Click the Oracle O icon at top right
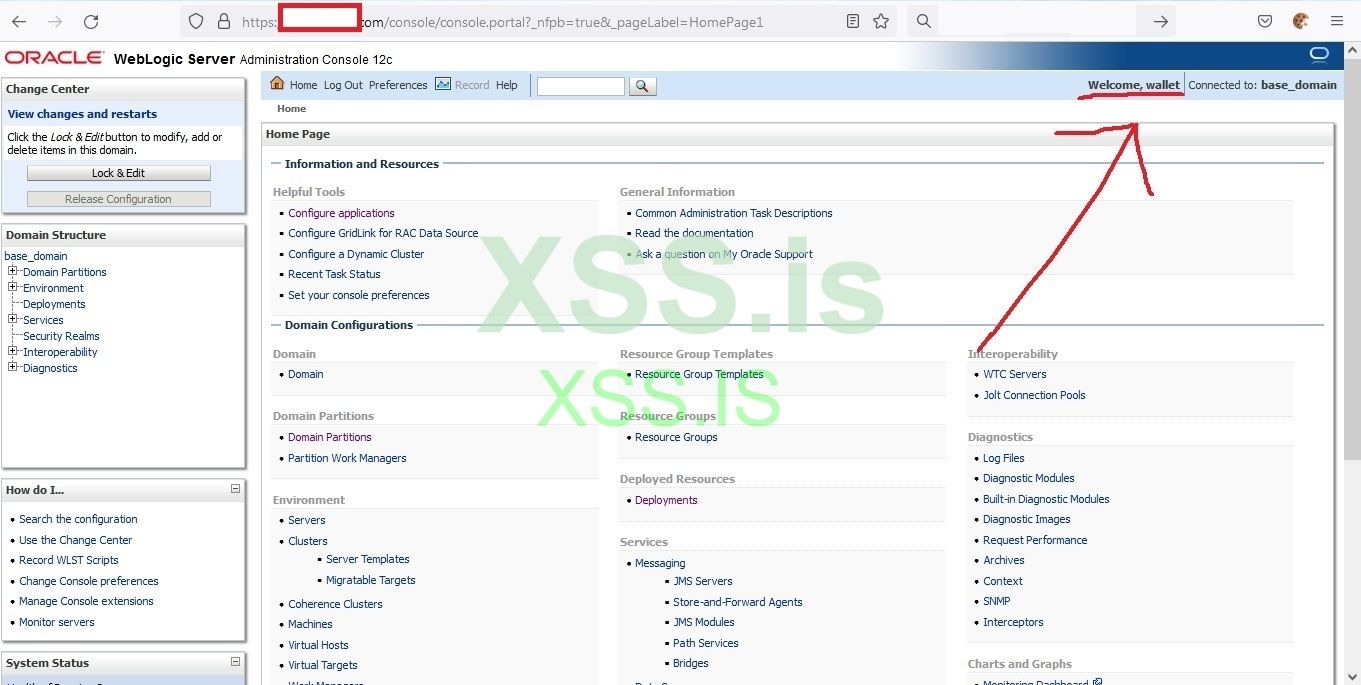 point(1319,54)
